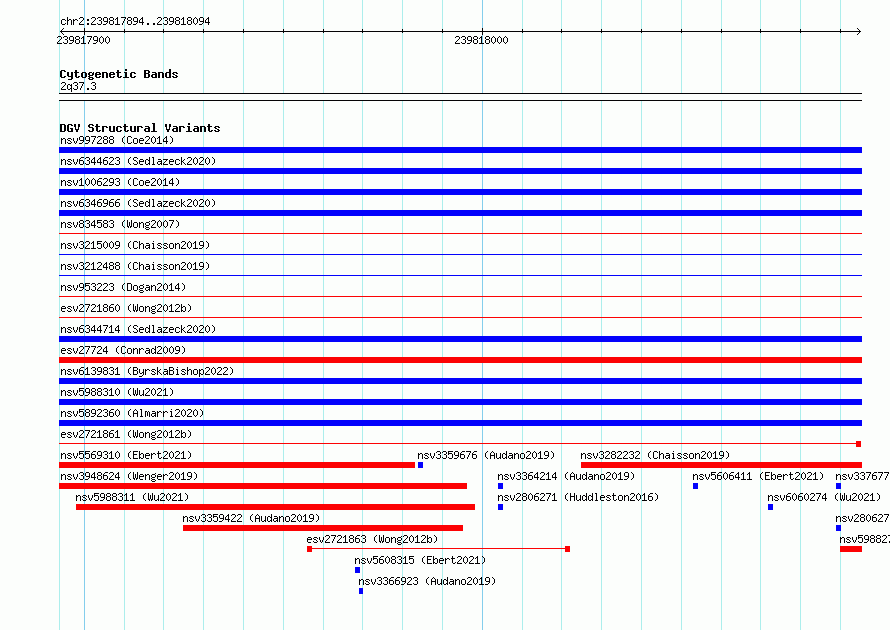Click the Cytogenetic Bands track title
The image size is (890, 630).
[119, 74]
